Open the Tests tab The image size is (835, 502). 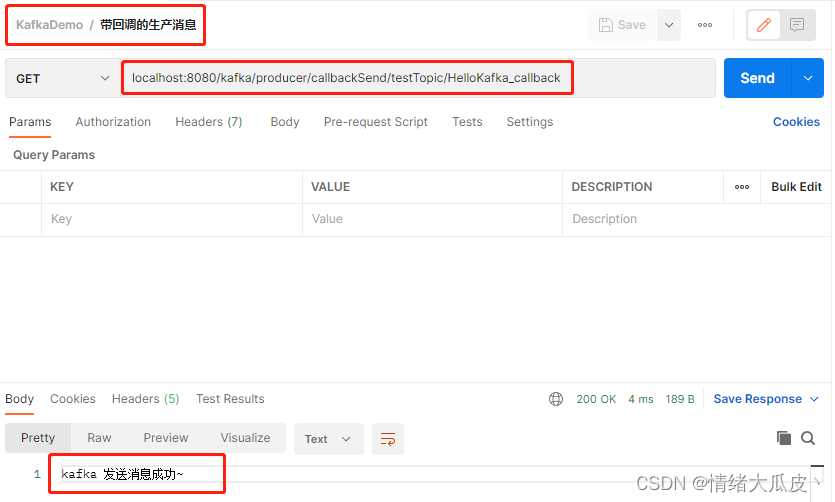(x=467, y=122)
